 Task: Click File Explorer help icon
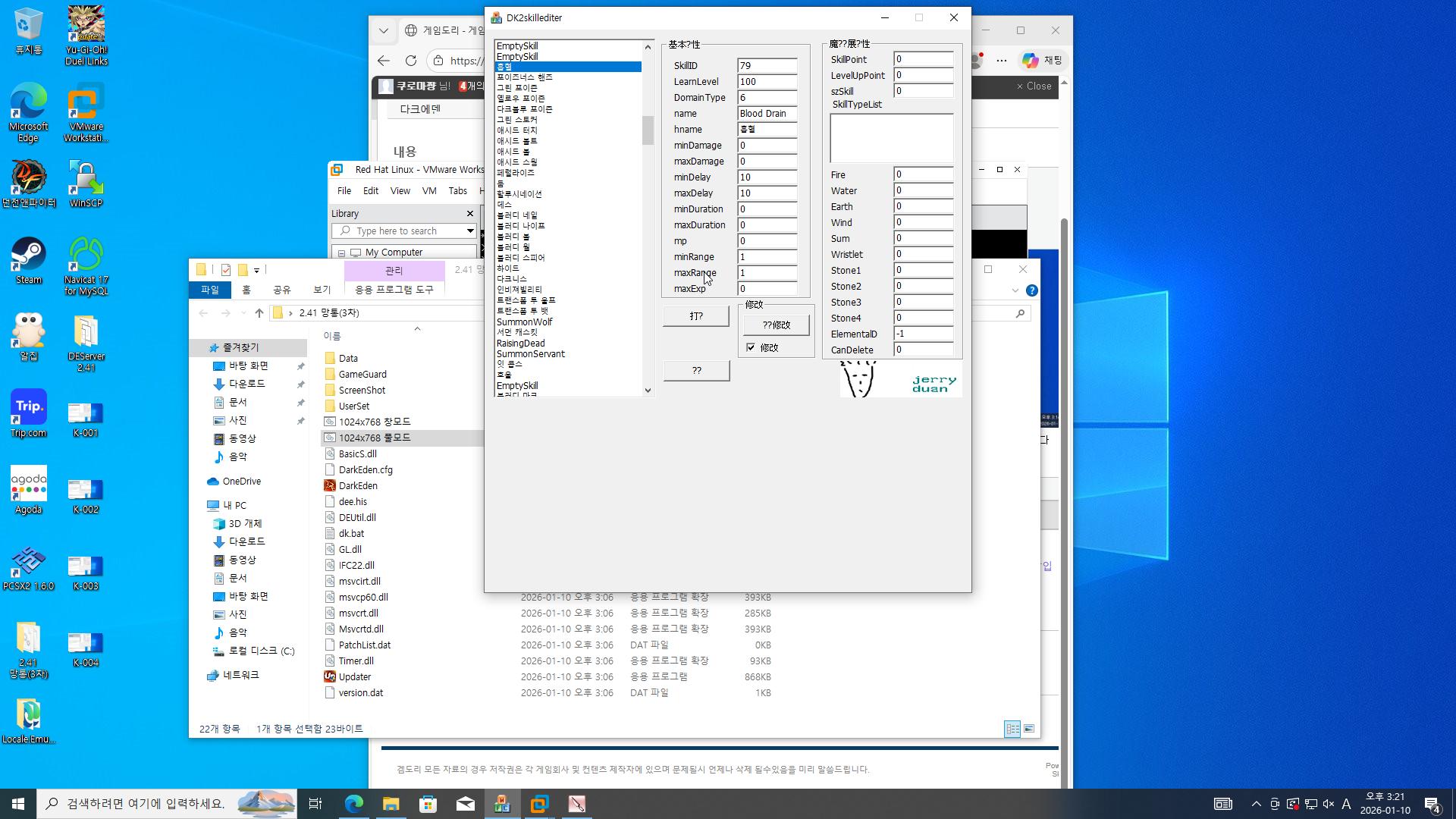[x=1031, y=290]
